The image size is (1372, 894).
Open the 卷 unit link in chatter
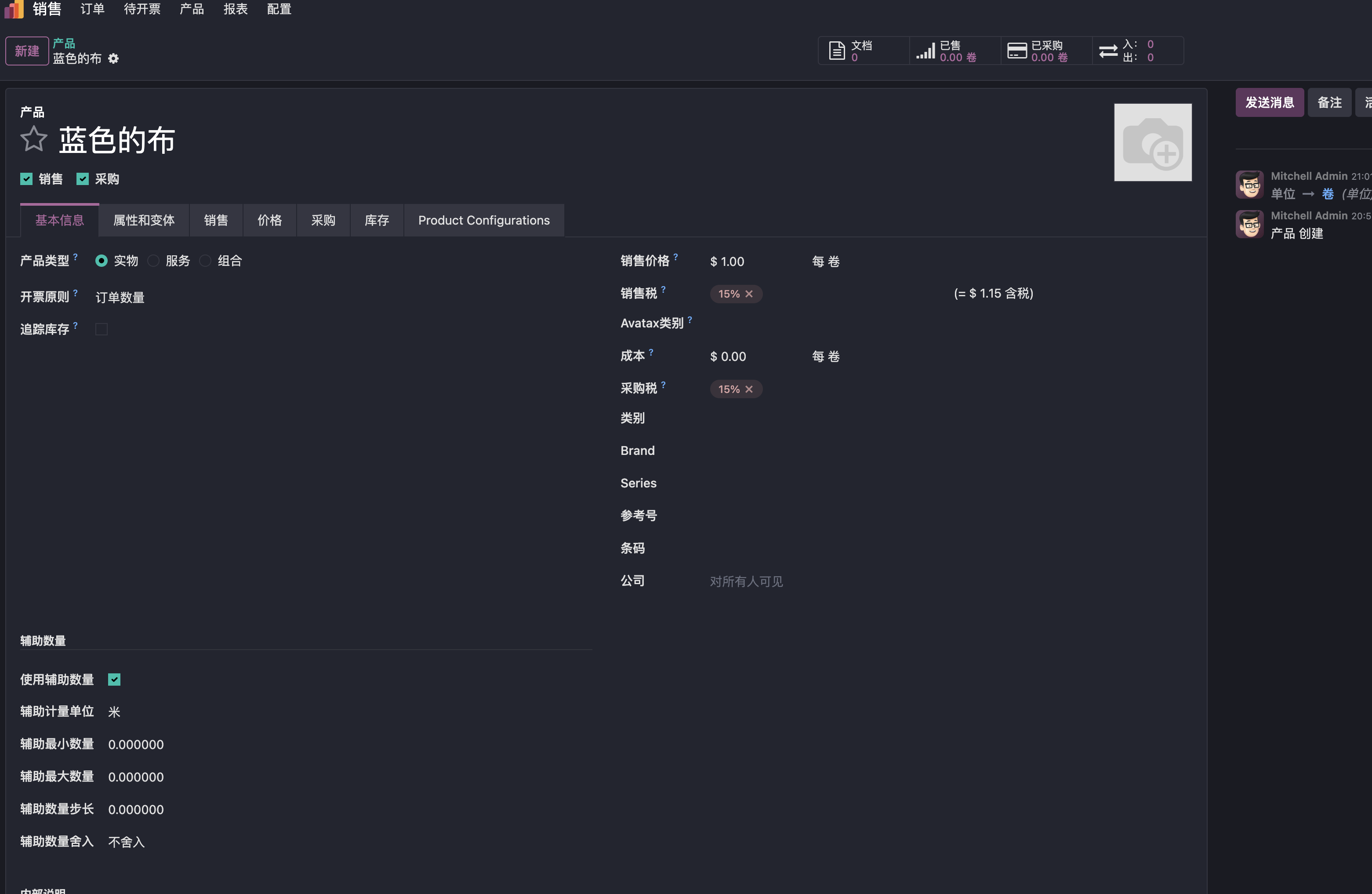[x=1328, y=194]
